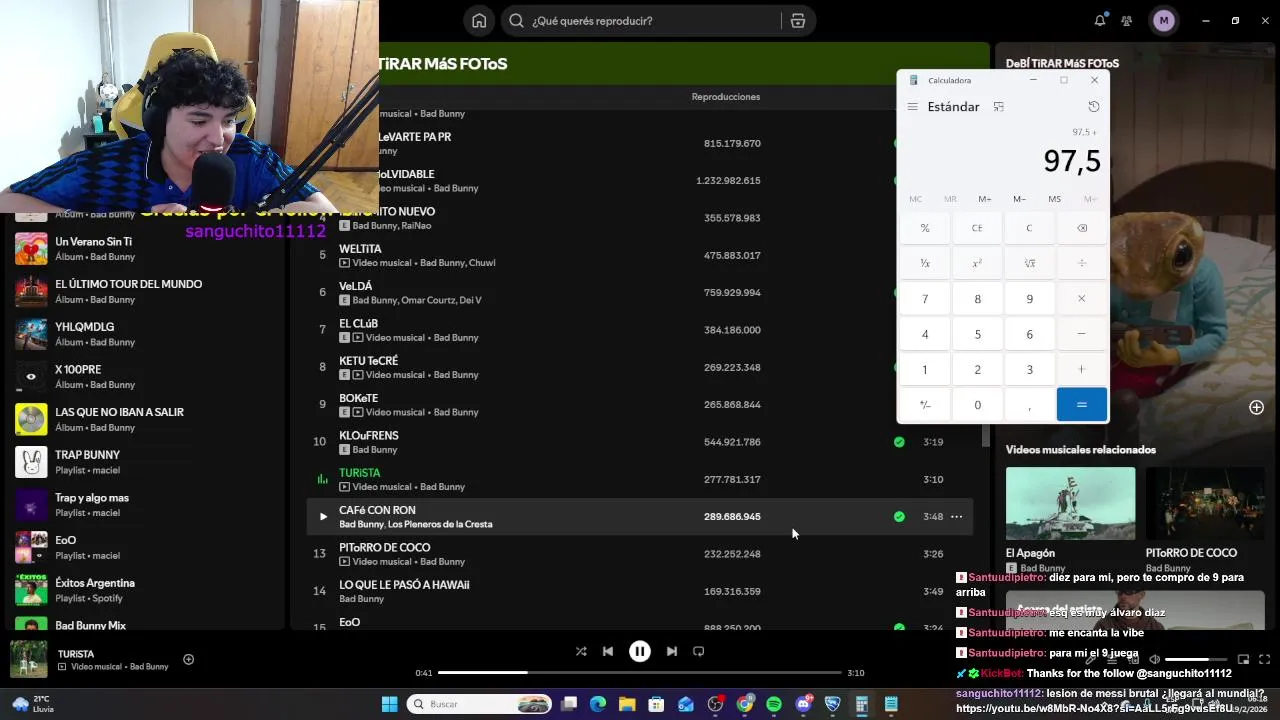Play CAFé CON RON track

tap(322, 517)
